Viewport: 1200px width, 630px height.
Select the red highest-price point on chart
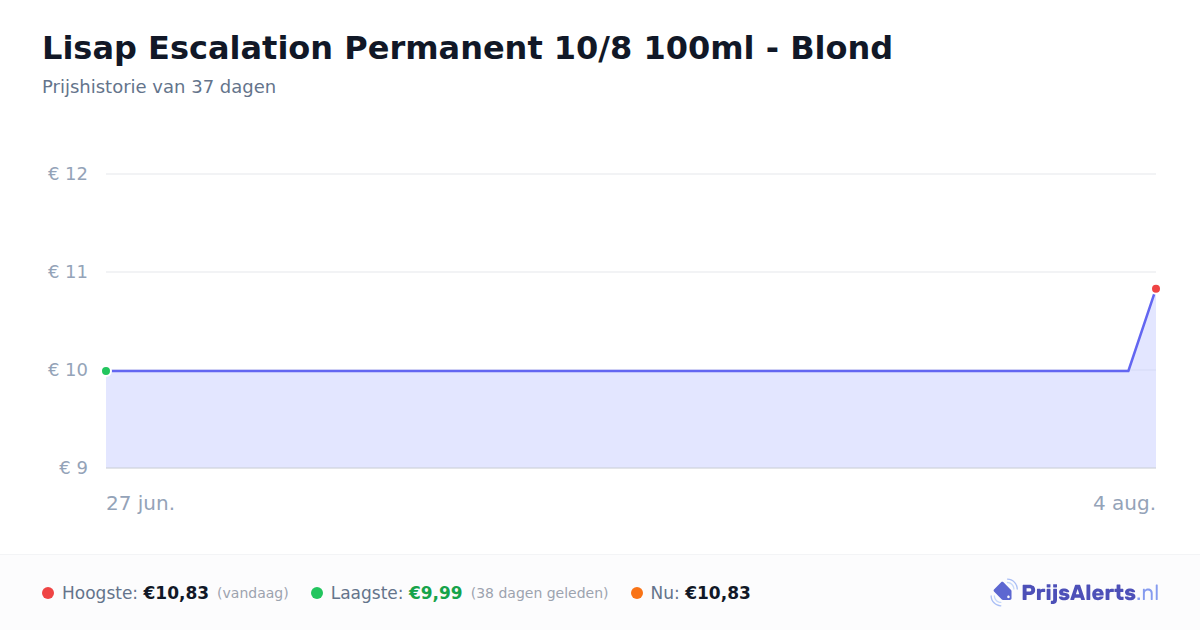coord(1156,289)
